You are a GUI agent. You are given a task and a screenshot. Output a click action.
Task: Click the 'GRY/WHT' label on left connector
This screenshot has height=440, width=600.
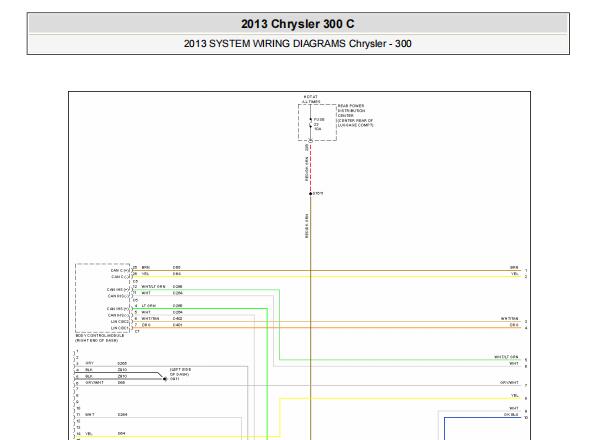tap(94, 383)
